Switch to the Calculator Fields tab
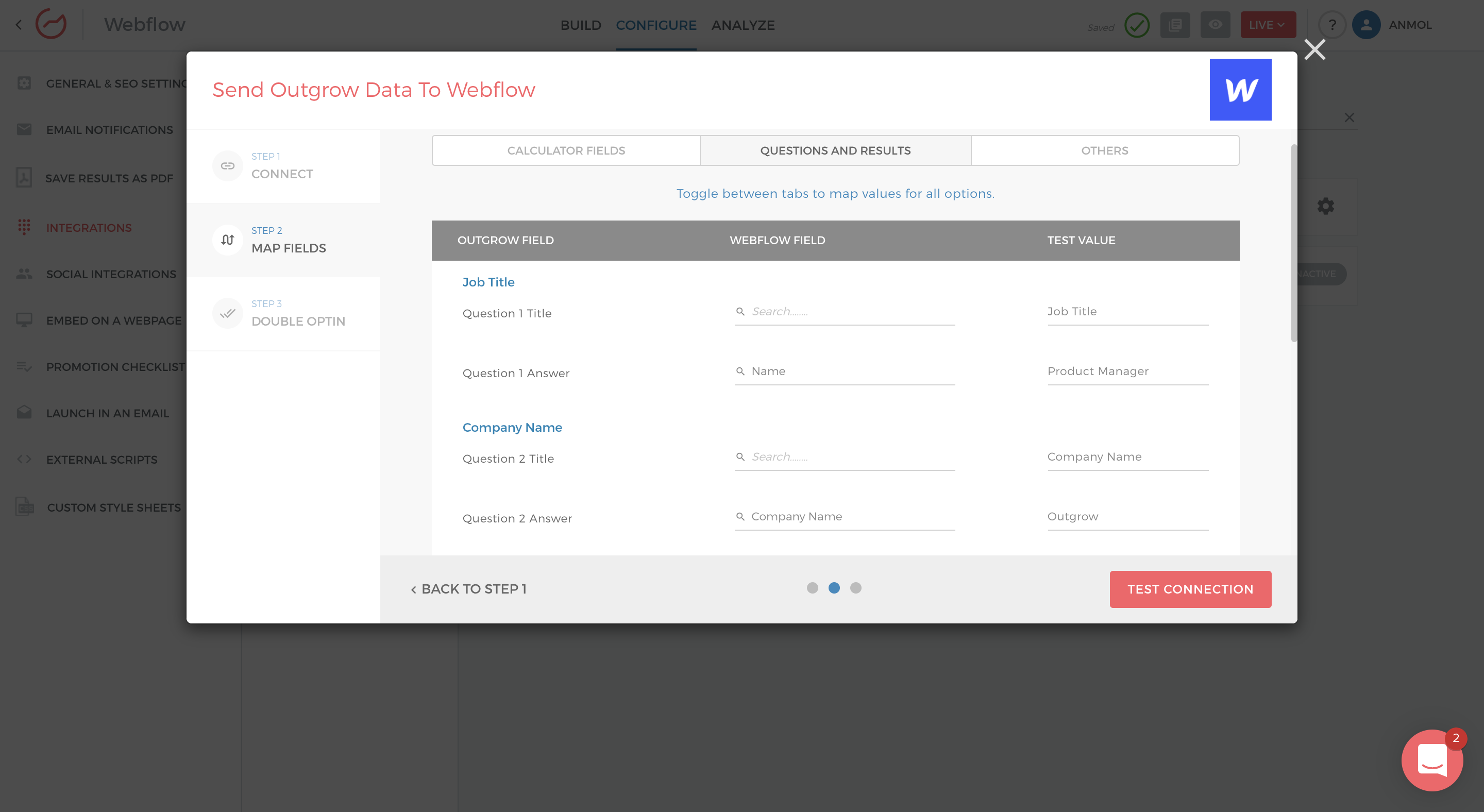This screenshot has width=1484, height=812. pos(566,150)
